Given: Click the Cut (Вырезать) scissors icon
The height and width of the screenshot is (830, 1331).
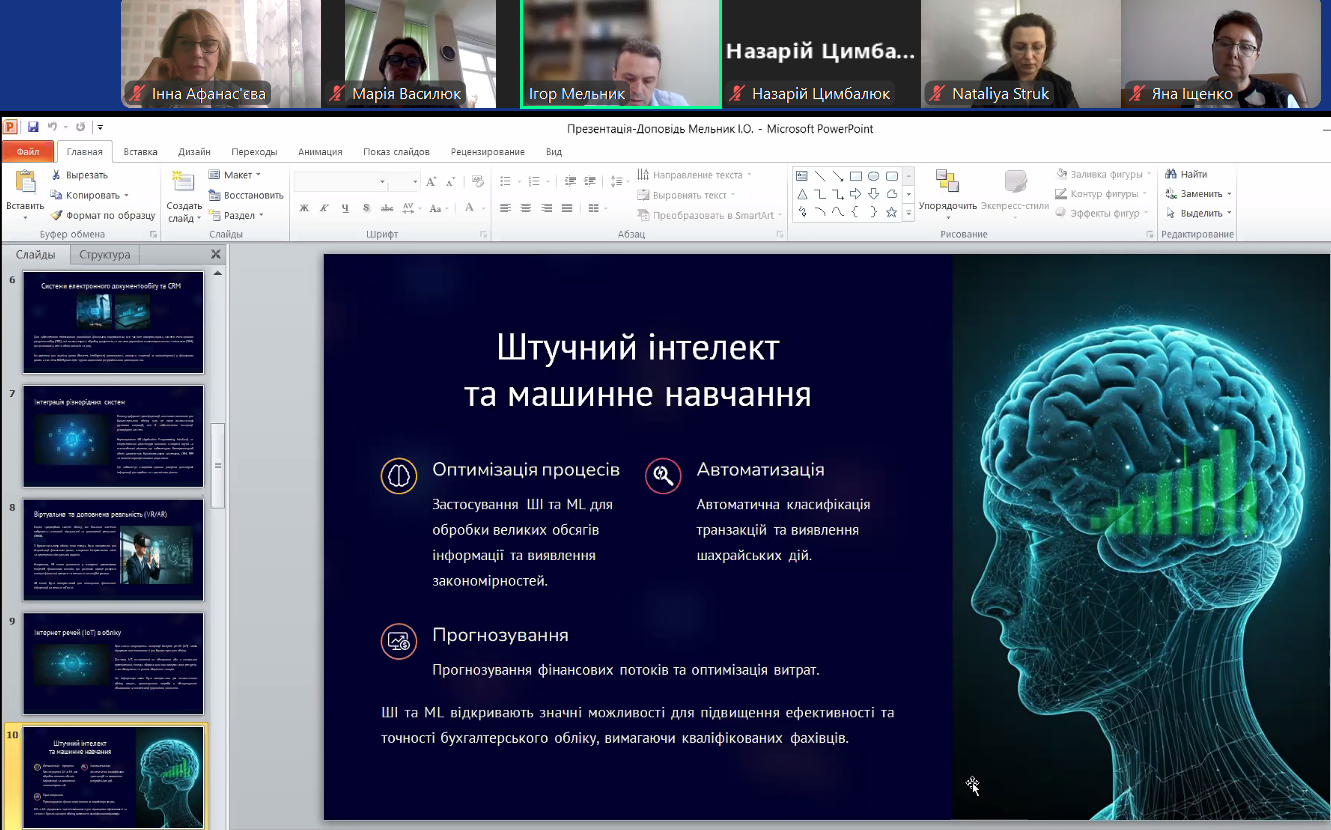Looking at the screenshot, I should 57,176.
